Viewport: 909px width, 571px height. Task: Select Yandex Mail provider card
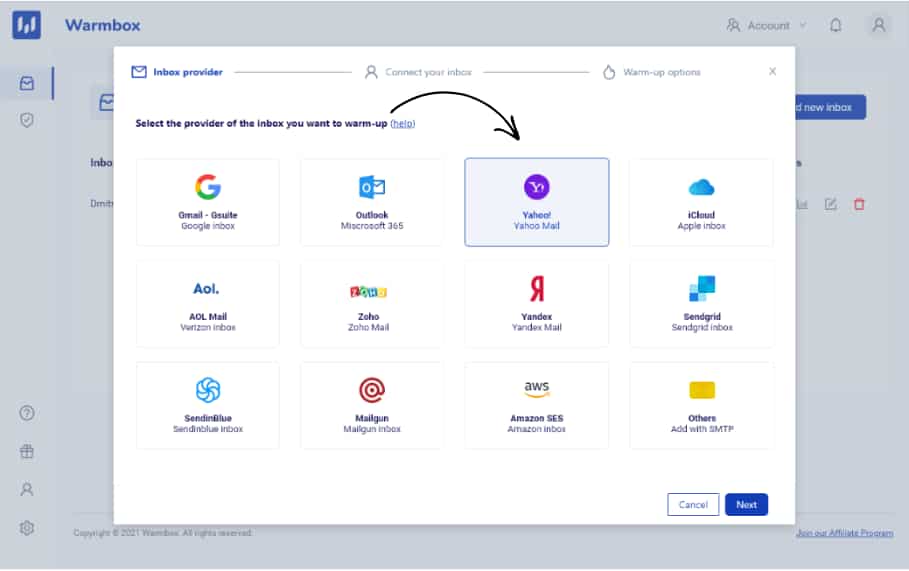tap(536, 304)
